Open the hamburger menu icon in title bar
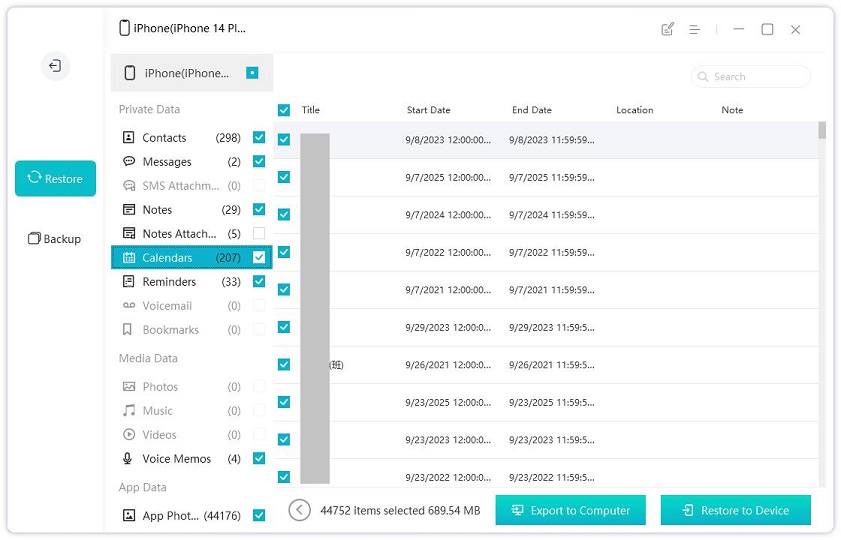841x540 pixels. (694, 29)
